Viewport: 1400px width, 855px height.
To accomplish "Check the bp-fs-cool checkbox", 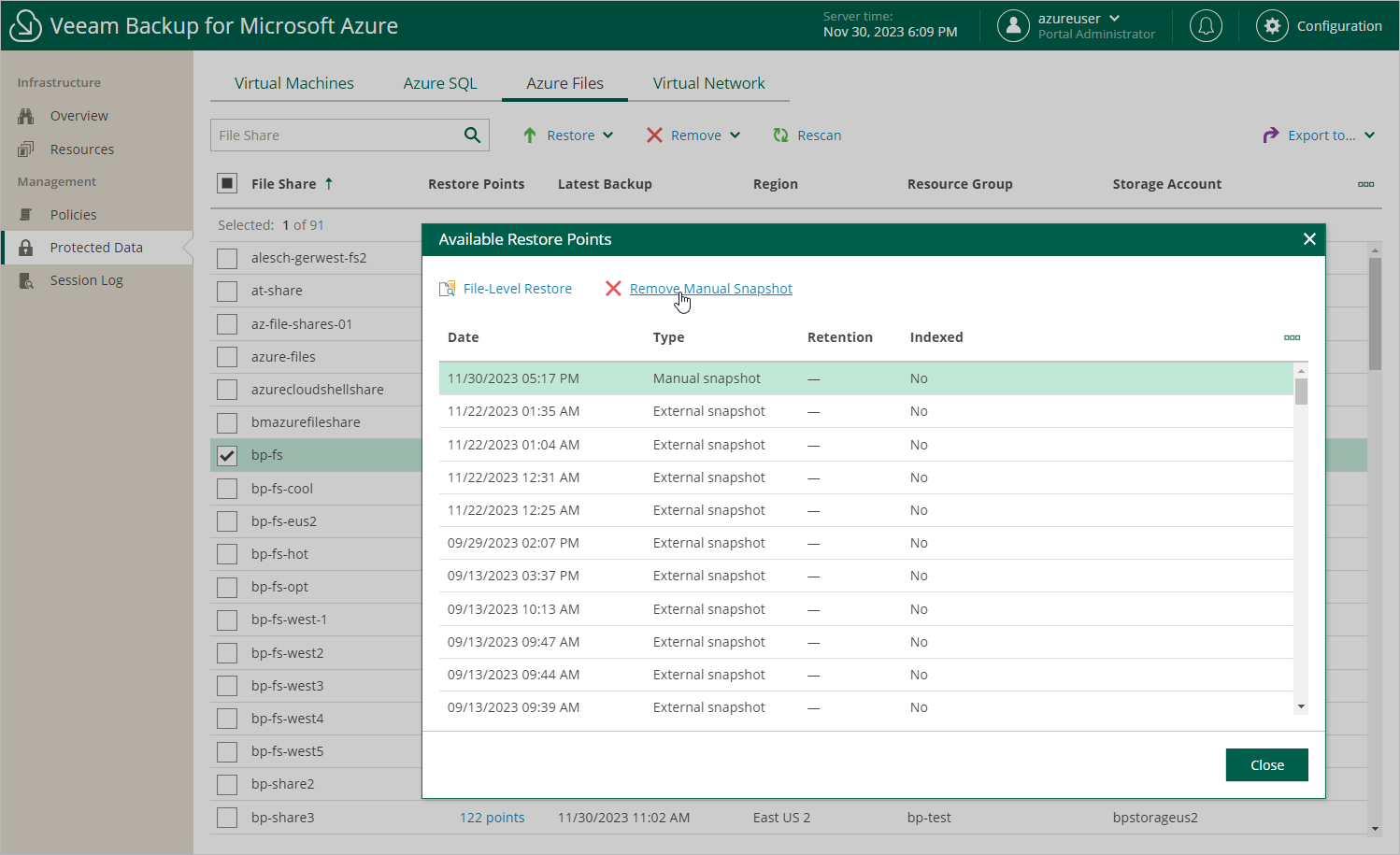I will [x=227, y=489].
